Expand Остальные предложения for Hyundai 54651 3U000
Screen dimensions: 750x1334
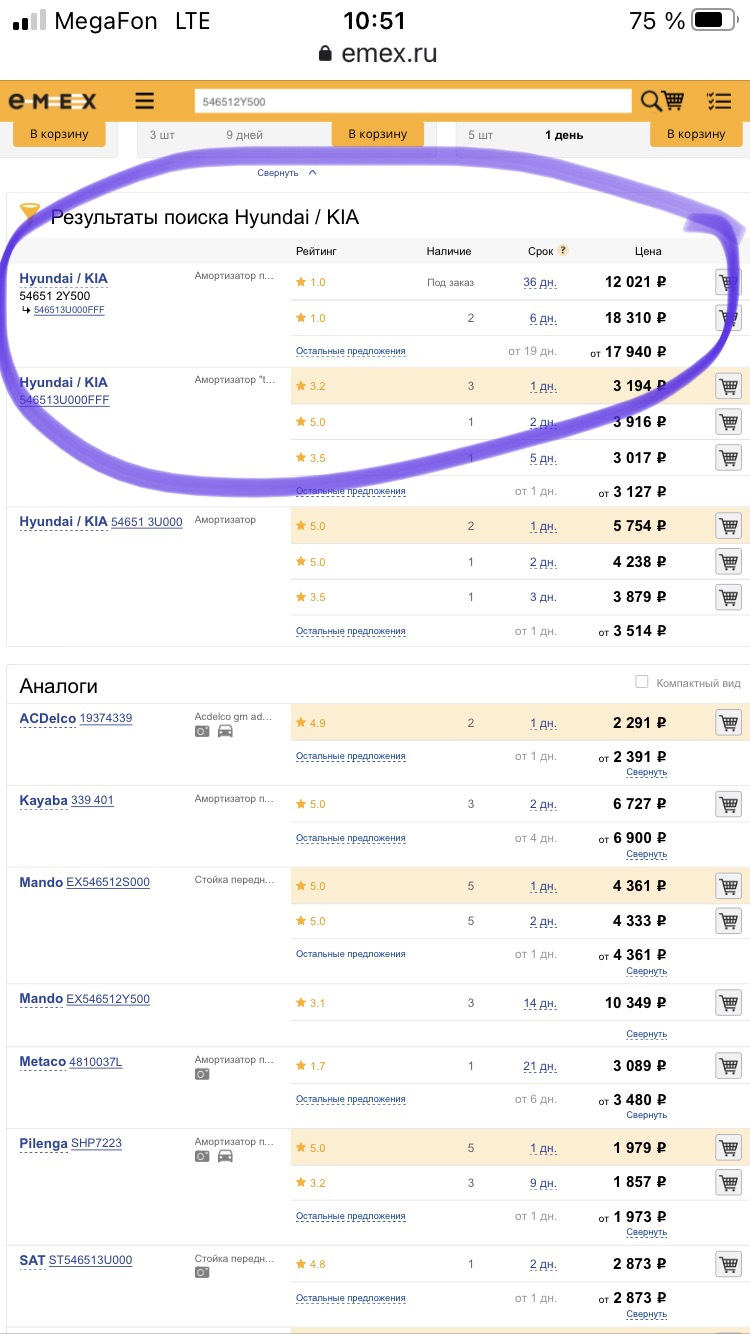pyautogui.click(x=350, y=631)
